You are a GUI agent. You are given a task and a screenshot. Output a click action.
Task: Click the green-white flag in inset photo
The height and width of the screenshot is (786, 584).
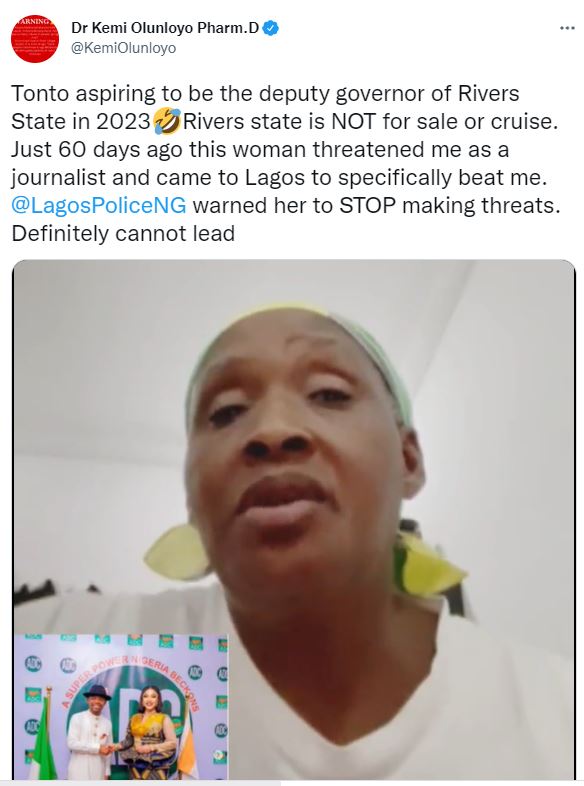coord(39,737)
